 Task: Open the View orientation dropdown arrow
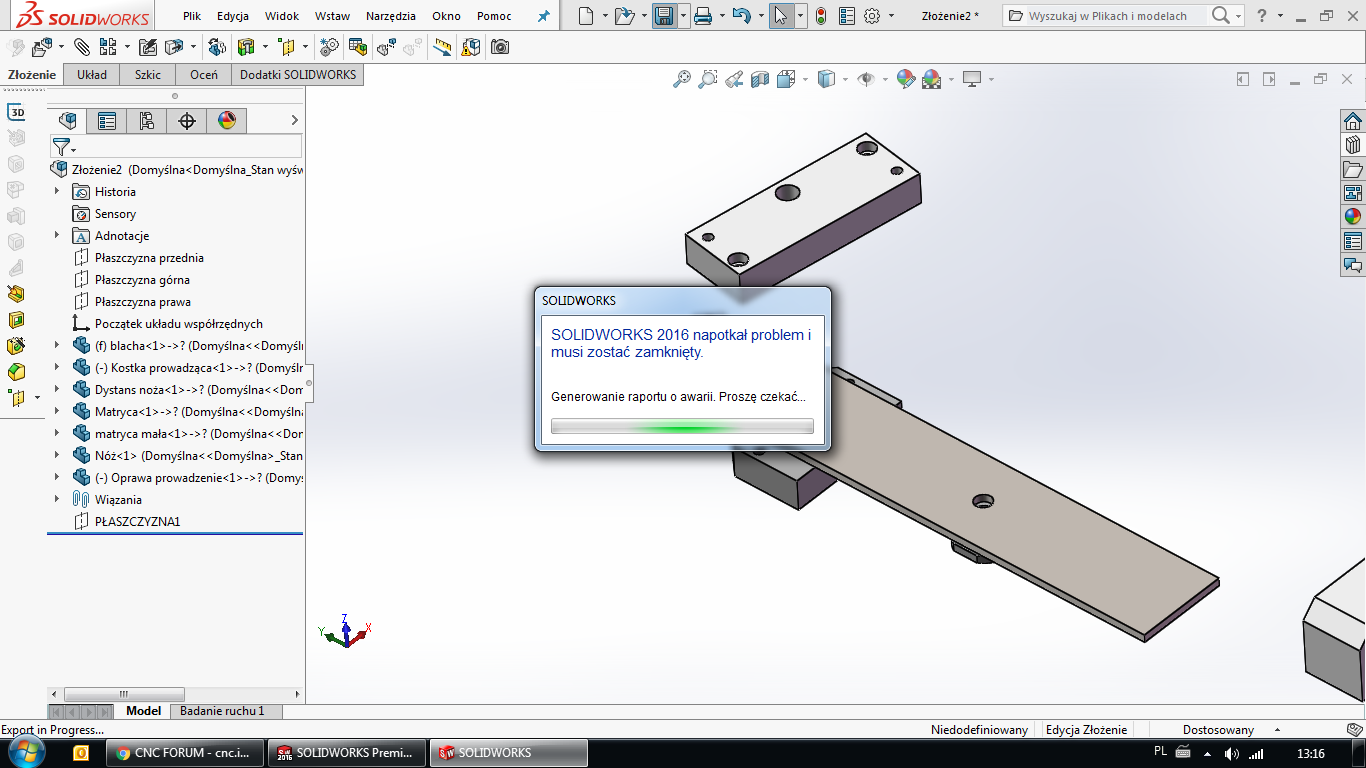pyautogui.click(x=805, y=79)
